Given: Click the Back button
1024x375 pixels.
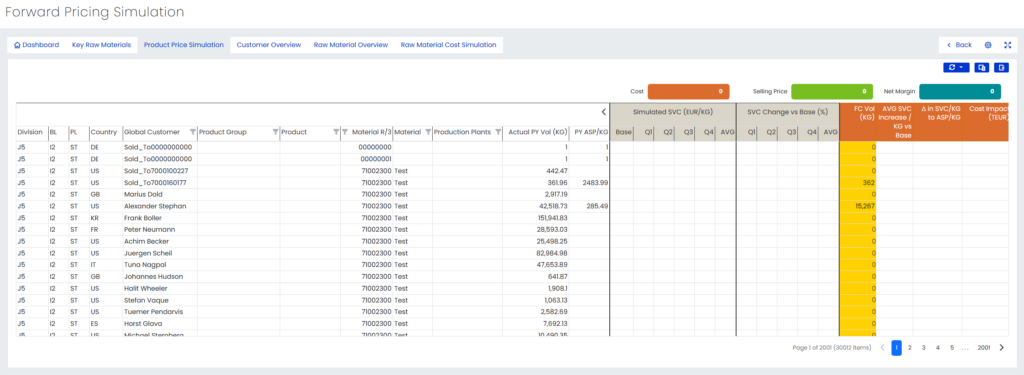Looking at the screenshot, I should (959, 45).
